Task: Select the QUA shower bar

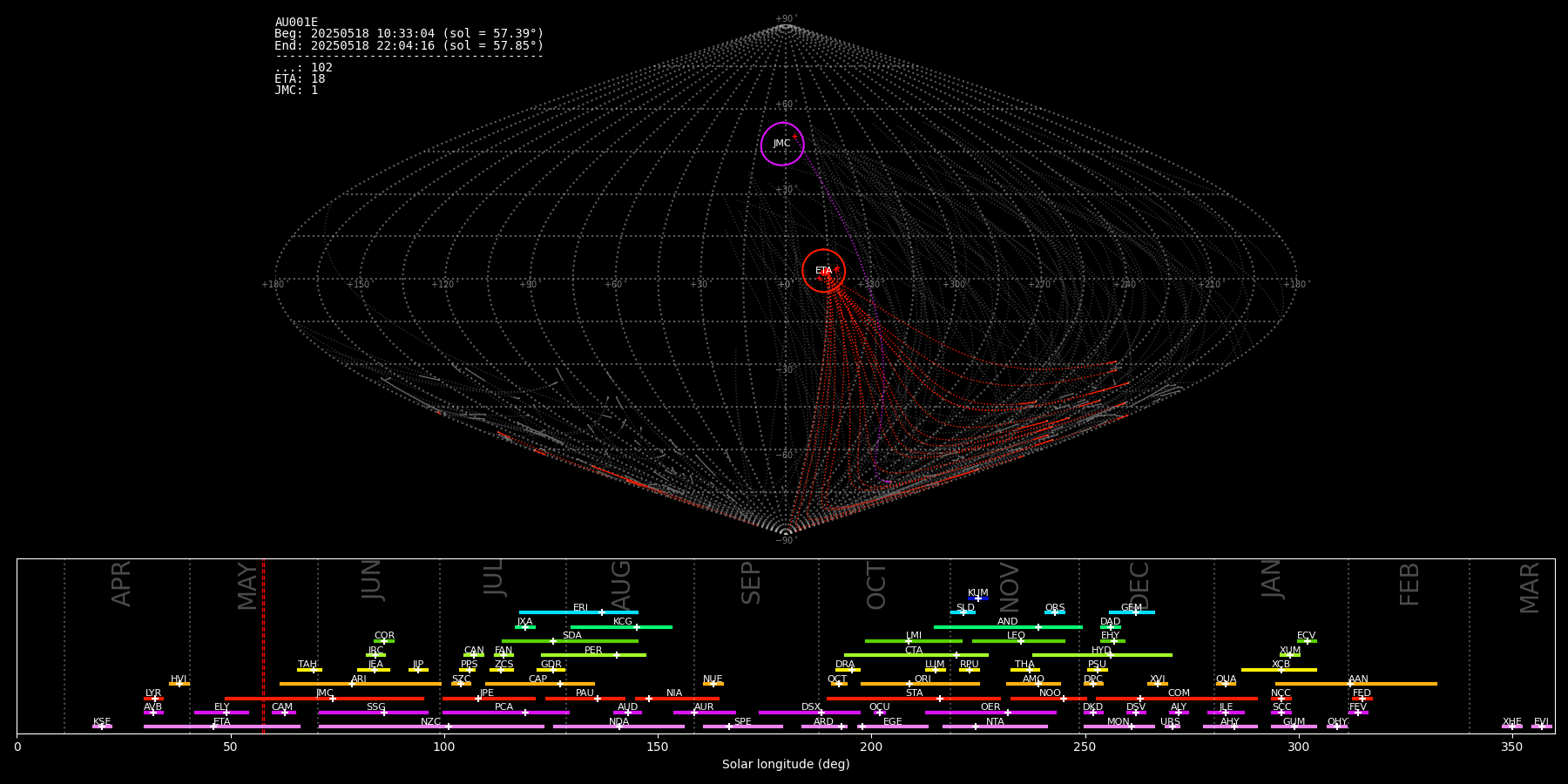Action: pos(1226,684)
